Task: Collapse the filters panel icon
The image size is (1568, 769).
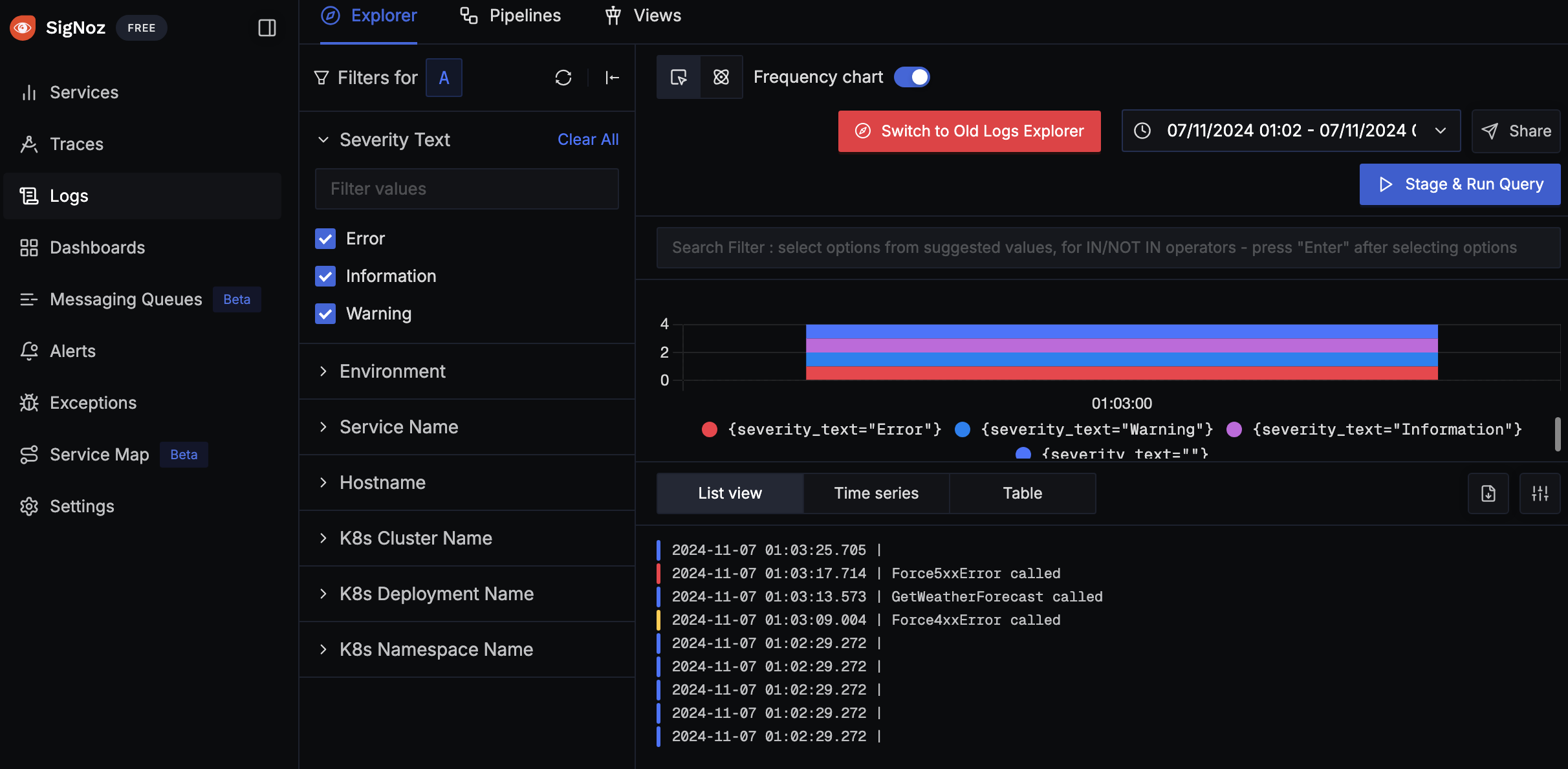Action: [612, 78]
